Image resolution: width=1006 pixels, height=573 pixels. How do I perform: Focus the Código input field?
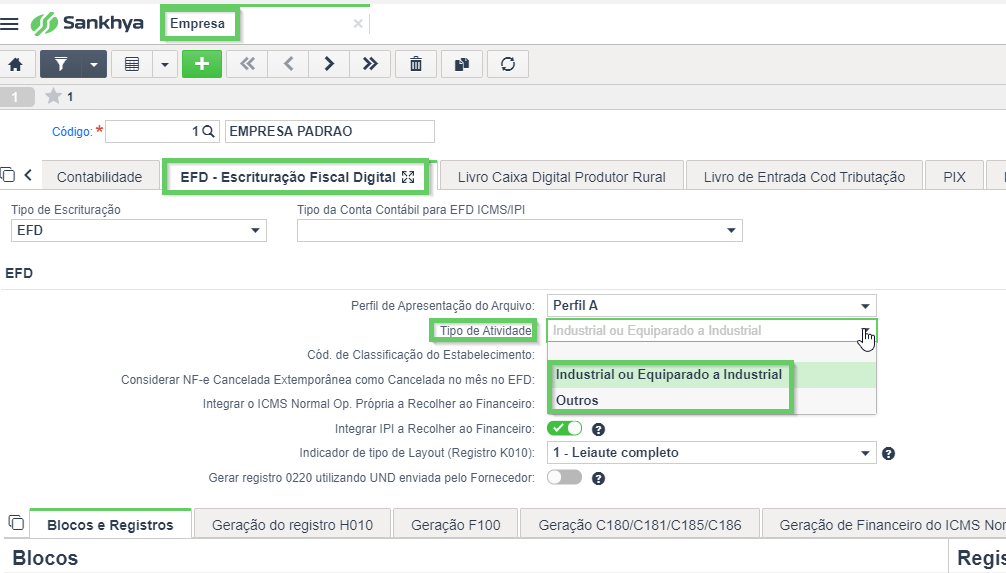point(162,132)
